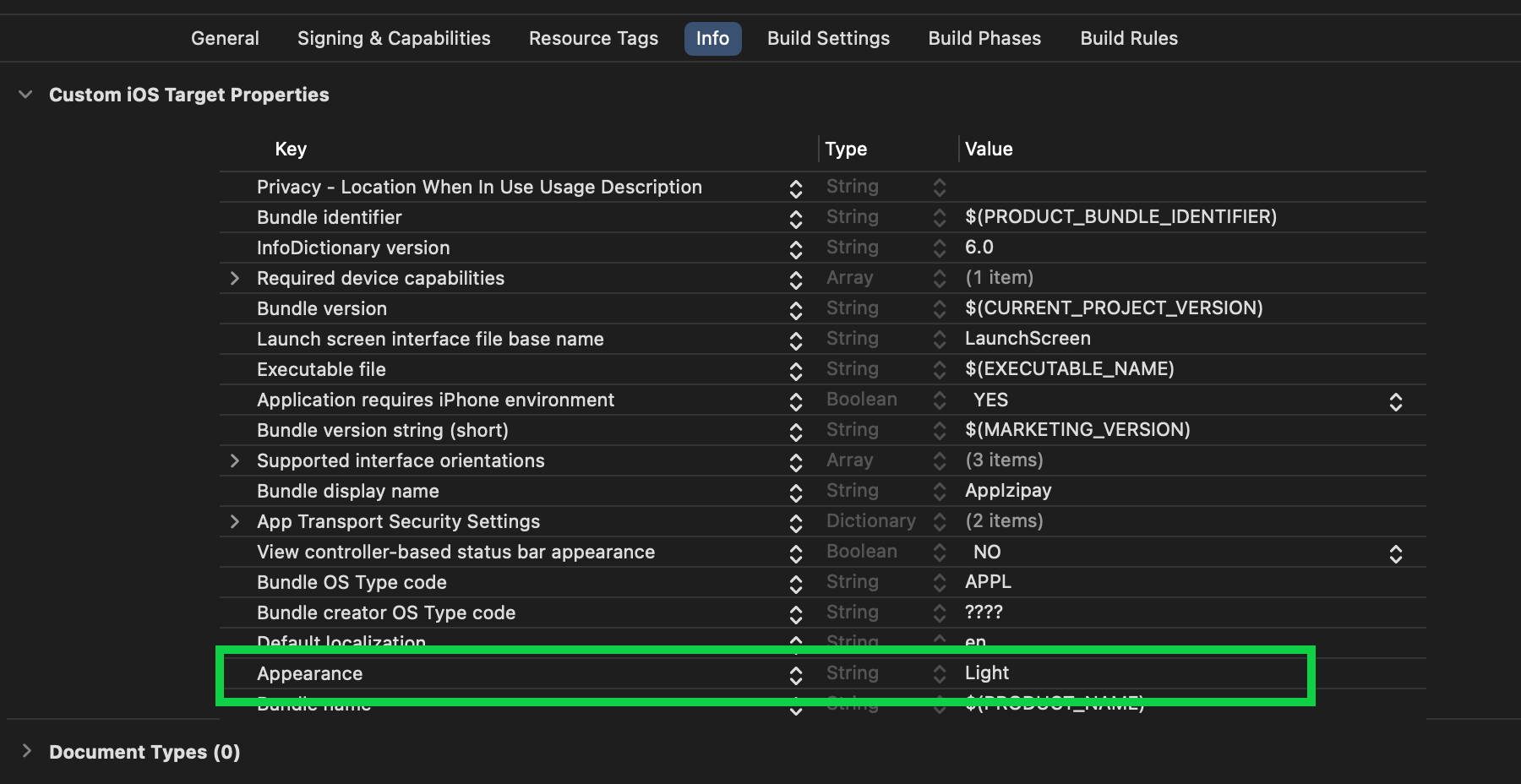
Task: Click type stepper for App Transport Security
Action: point(939,522)
